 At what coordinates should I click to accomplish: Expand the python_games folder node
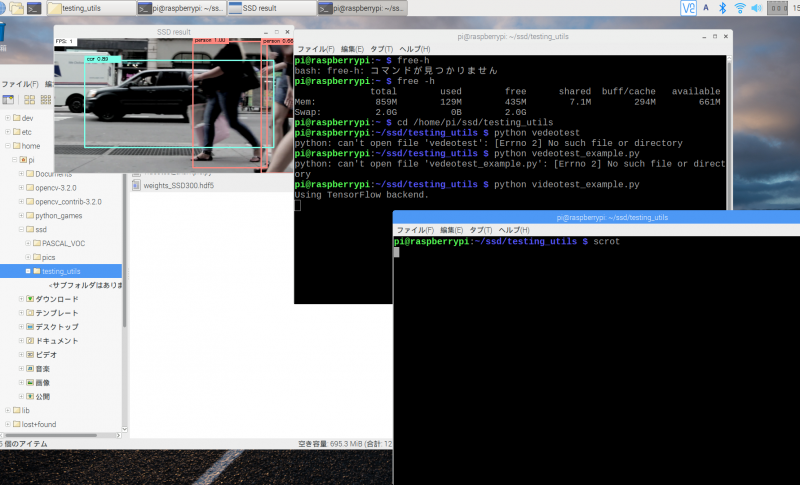(x=21, y=215)
